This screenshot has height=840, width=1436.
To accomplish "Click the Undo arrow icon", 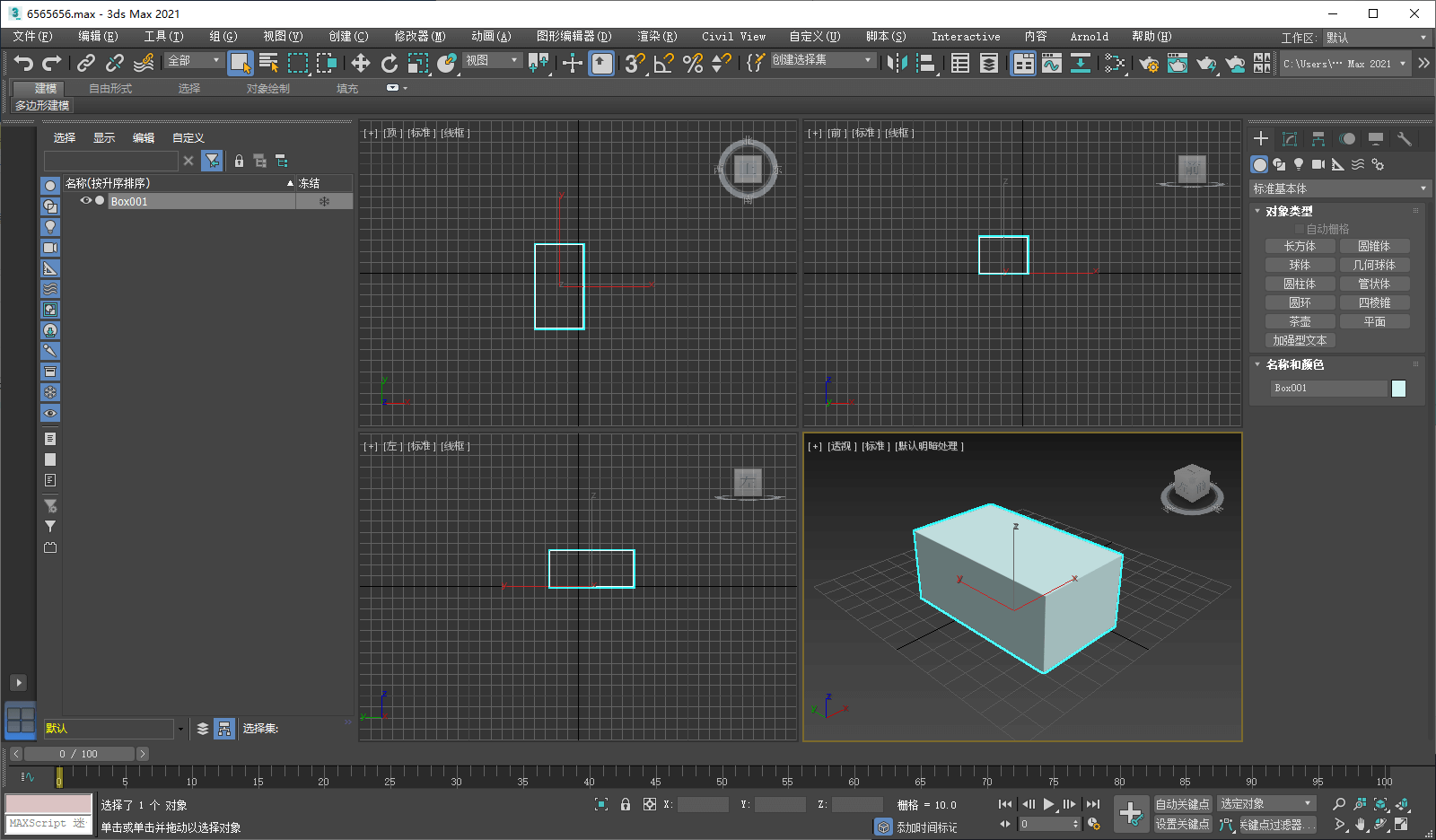I will 24,63.
